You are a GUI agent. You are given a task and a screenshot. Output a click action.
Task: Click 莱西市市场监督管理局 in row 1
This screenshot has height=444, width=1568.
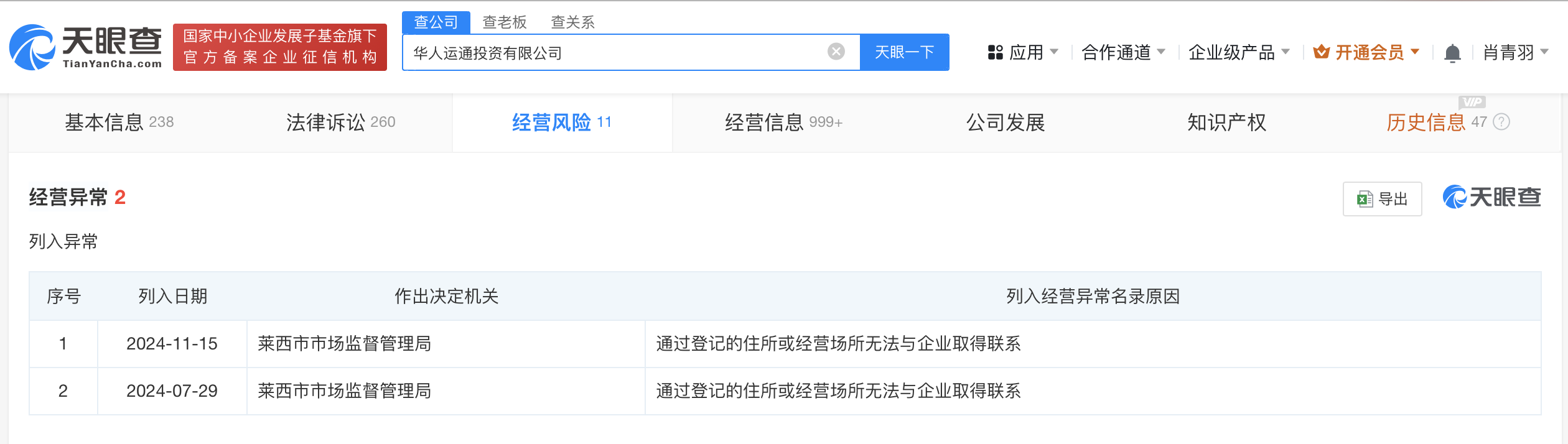pyautogui.click(x=344, y=343)
